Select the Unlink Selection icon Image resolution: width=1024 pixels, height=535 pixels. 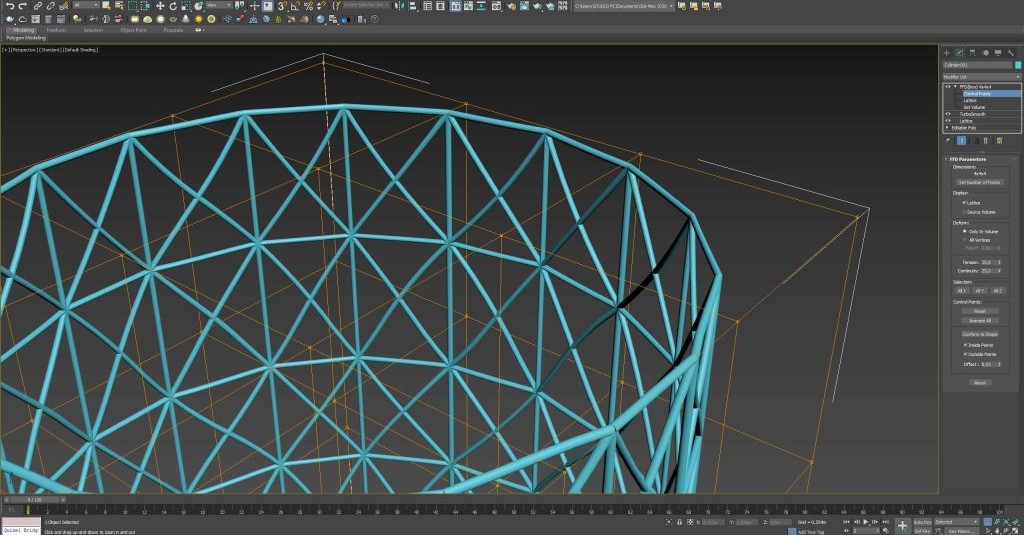[50, 6]
